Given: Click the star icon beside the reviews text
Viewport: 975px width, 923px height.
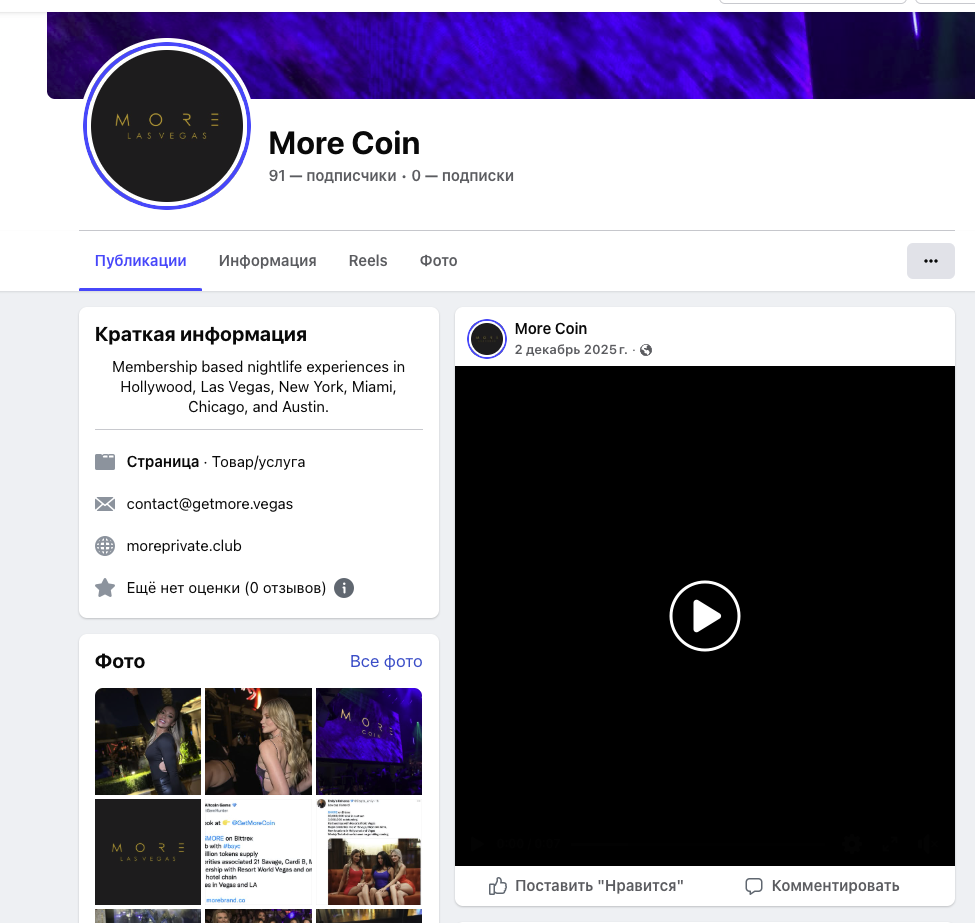Looking at the screenshot, I should [105, 588].
